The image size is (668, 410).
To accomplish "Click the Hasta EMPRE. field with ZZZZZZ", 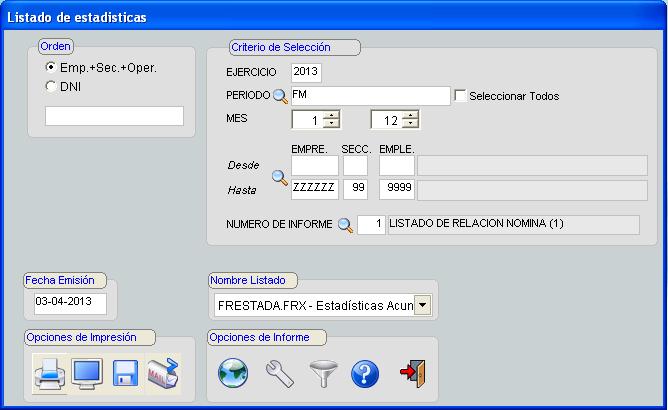I will coord(315,189).
